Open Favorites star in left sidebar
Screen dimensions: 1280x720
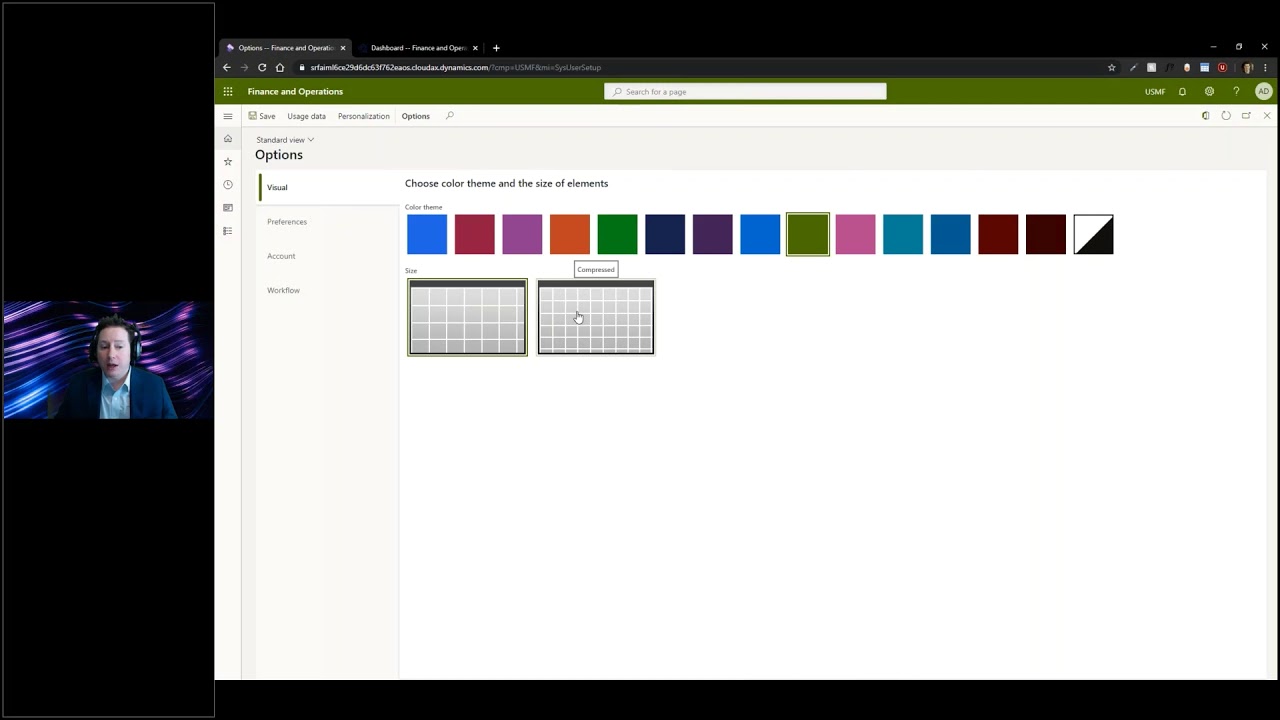pyautogui.click(x=228, y=161)
